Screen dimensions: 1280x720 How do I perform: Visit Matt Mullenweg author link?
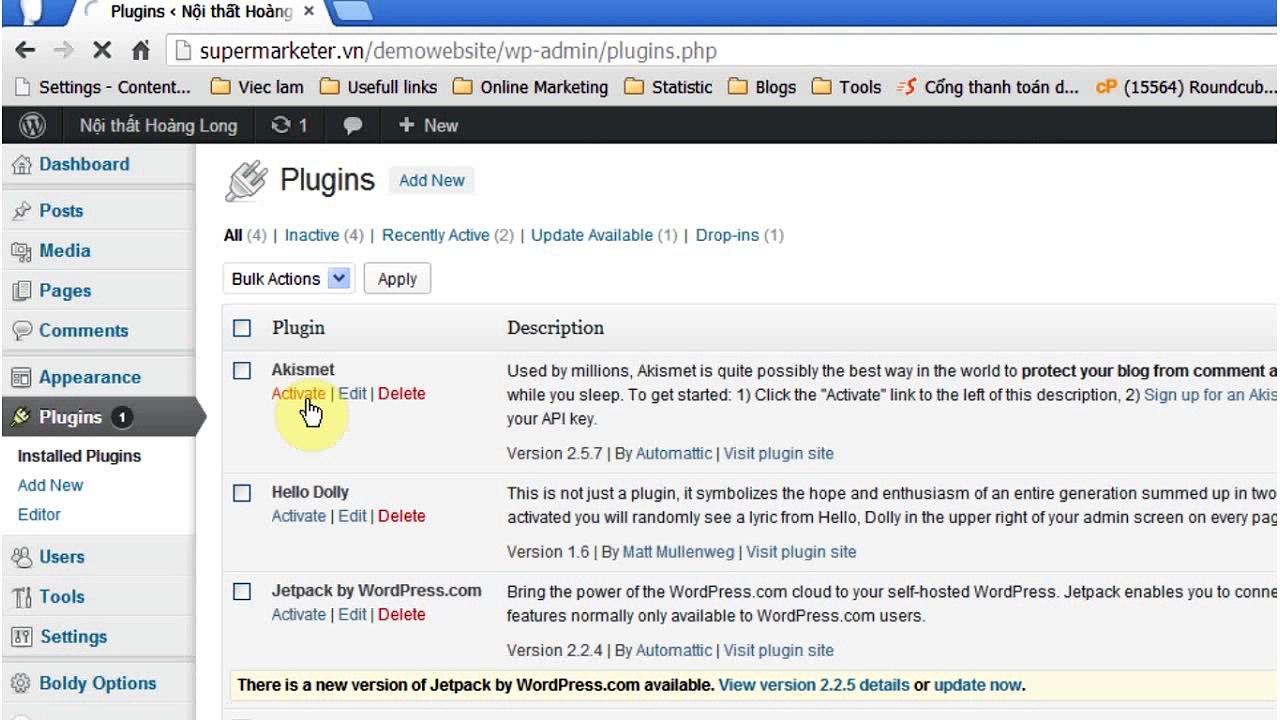(679, 552)
